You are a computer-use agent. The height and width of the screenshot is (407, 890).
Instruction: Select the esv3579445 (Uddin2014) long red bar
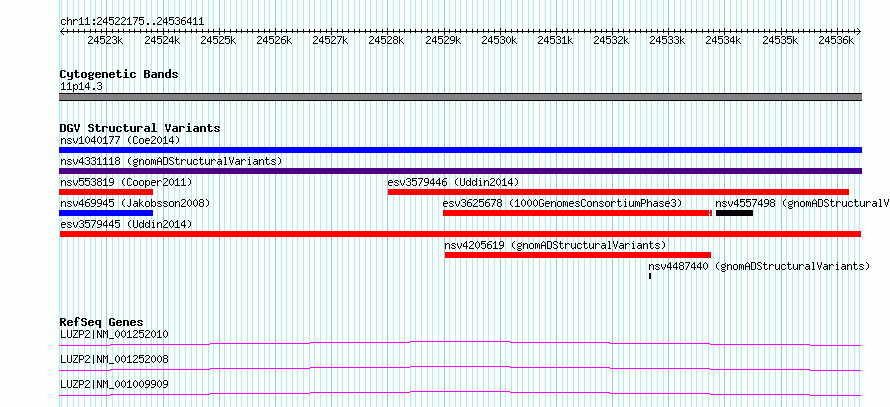[x=460, y=234]
